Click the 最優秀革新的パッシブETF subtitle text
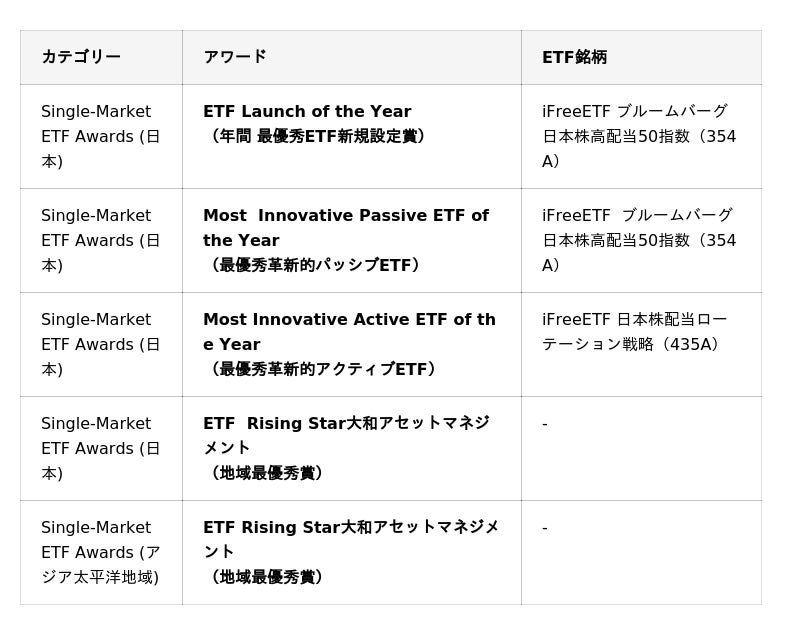The image size is (800, 635). pos(313,265)
